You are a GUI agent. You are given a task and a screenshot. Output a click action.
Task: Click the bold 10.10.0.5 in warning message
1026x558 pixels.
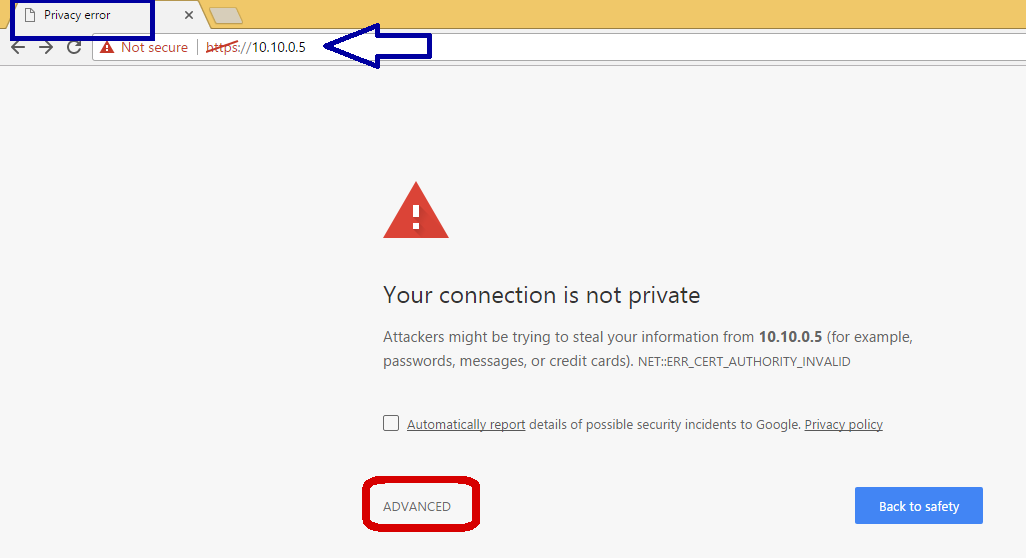click(790, 337)
